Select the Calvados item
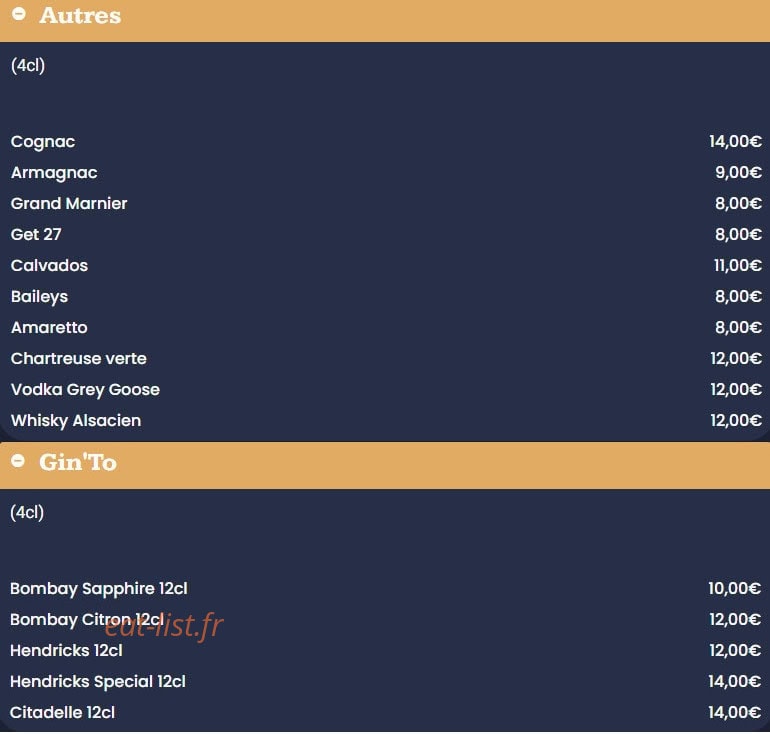The image size is (770, 734). (x=49, y=265)
